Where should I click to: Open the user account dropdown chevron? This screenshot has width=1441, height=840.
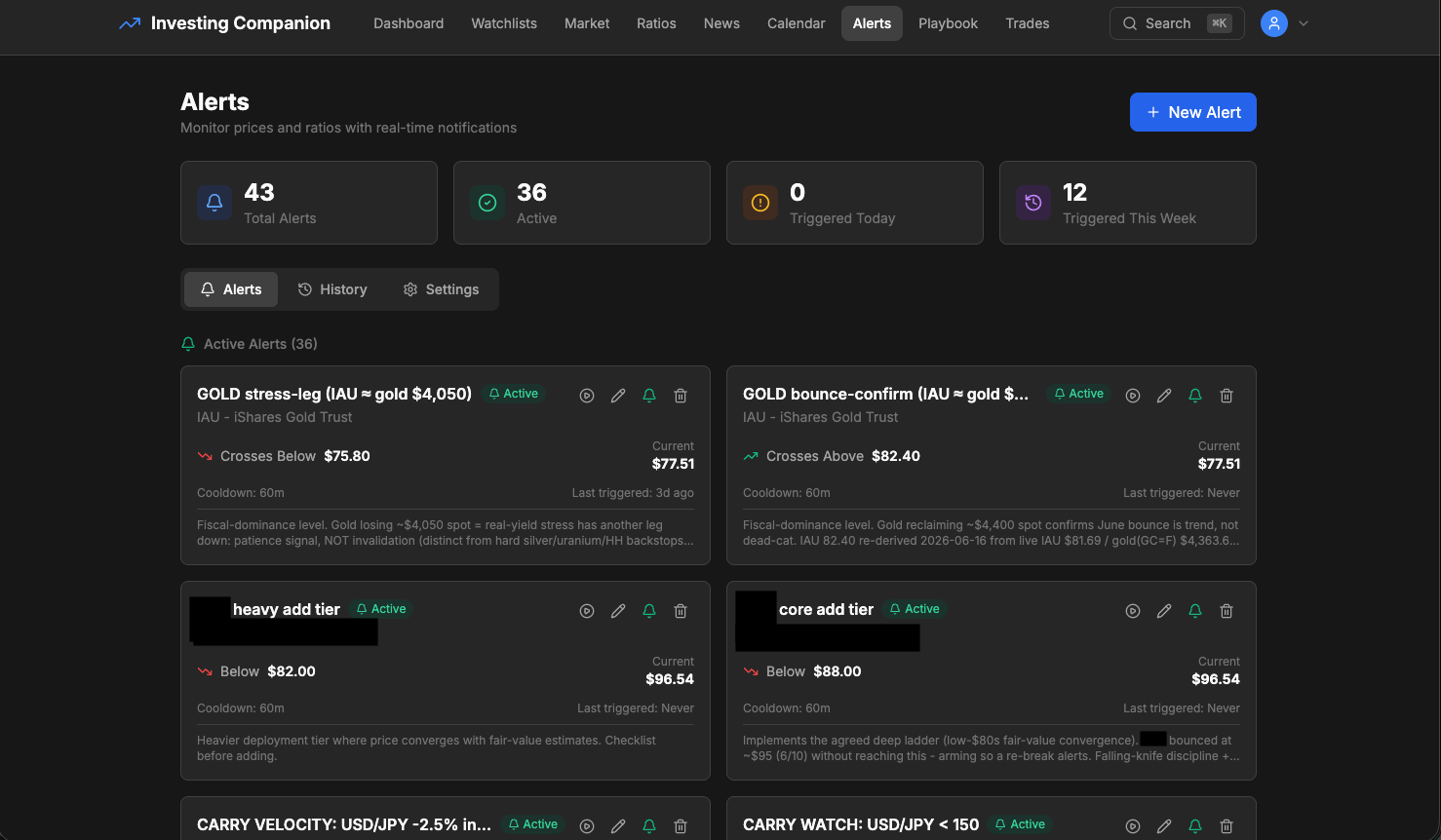pyautogui.click(x=1304, y=23)
